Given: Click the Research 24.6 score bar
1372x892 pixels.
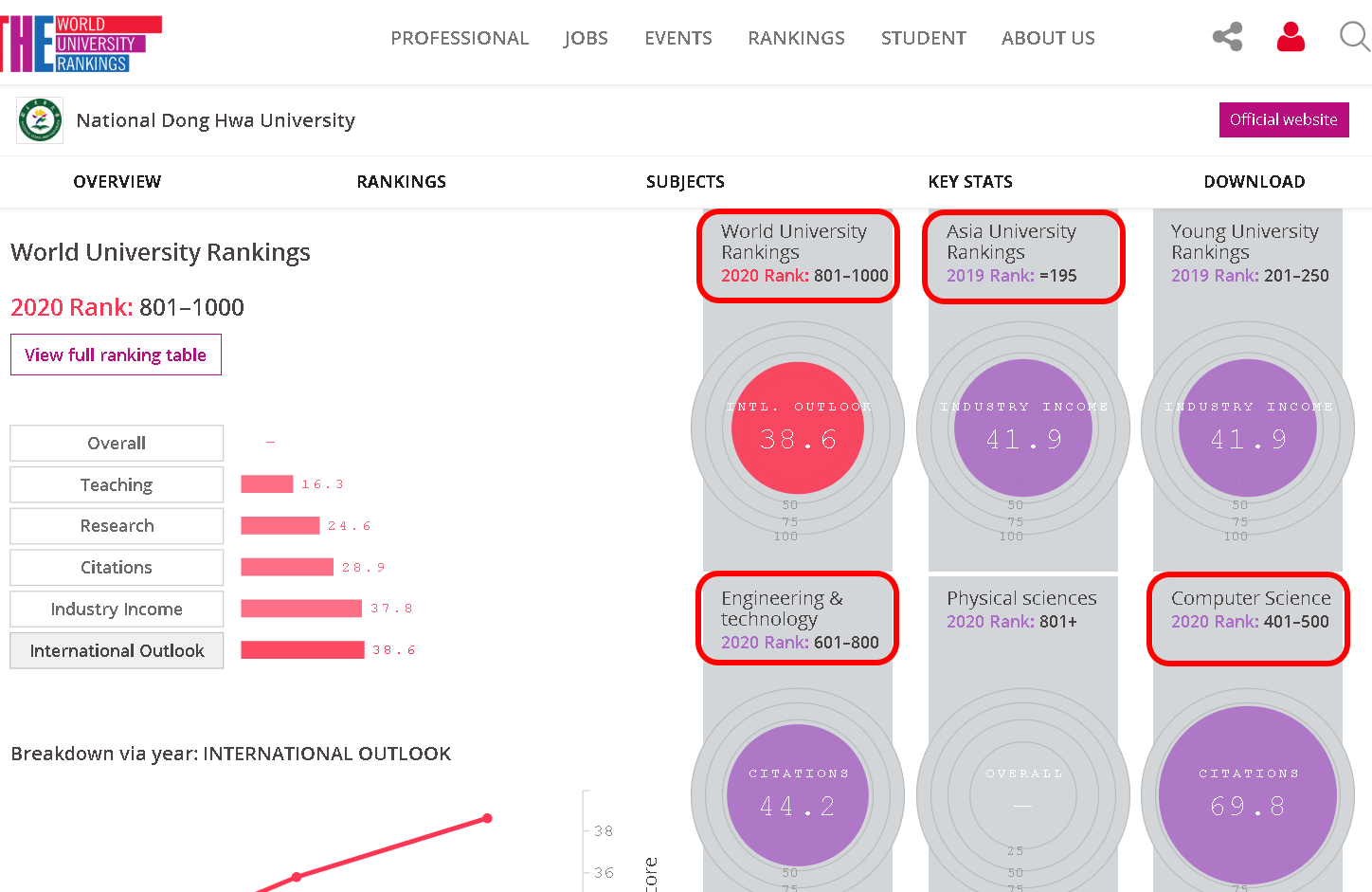Looking at the screenshot, I should [280, 526].
